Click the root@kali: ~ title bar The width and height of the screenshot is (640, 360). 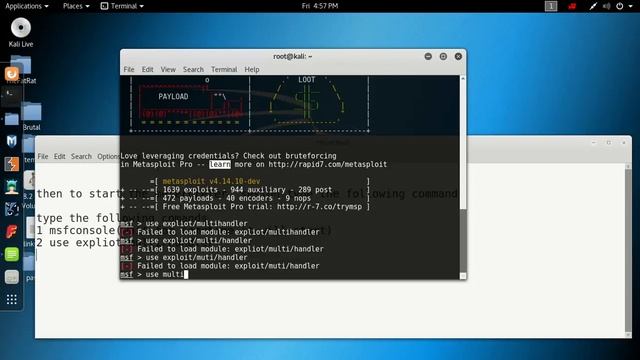(x=293, y=56)
